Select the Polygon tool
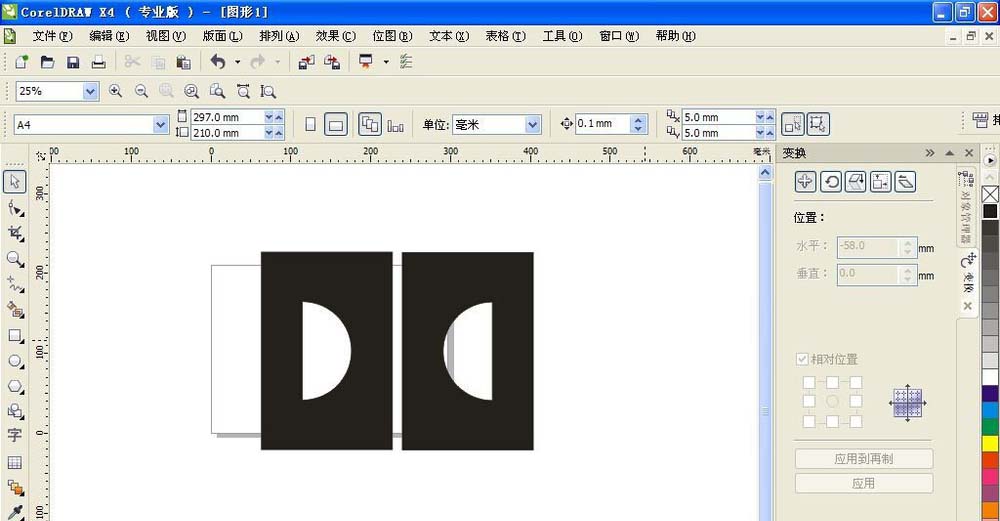 click(x=15, y=386)
